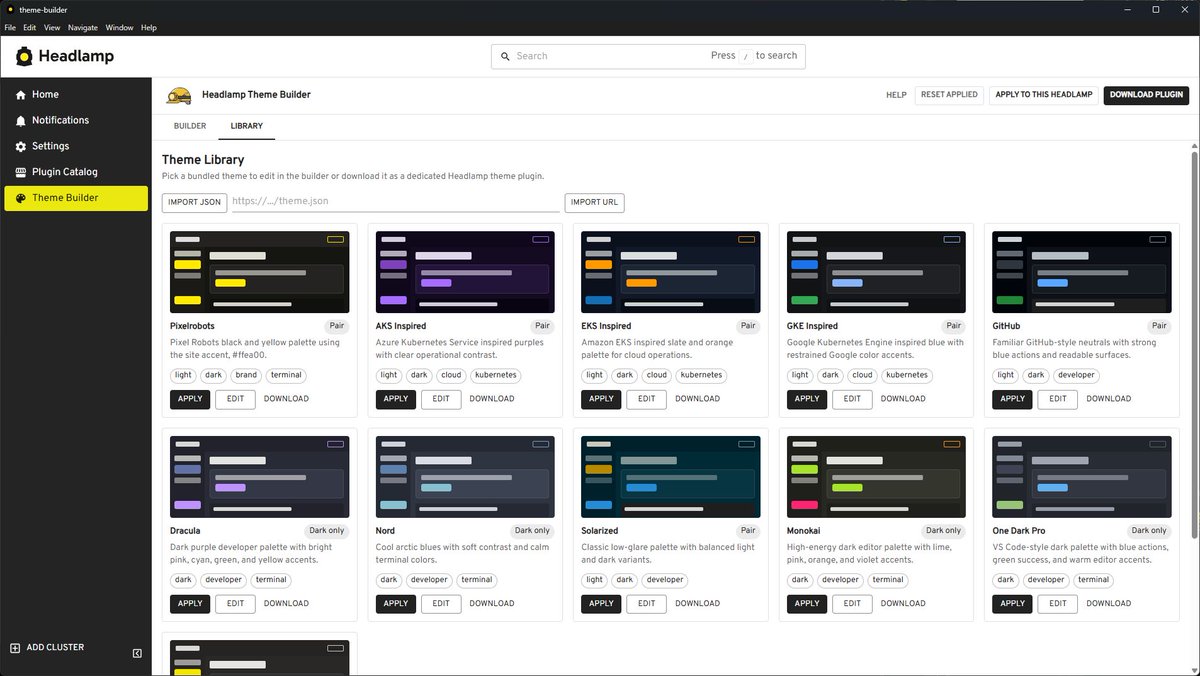The width and height of the screenshot is (1200, 676).
Task: Click the 'terminal' tag on Dracula card
Action: coord(271,580)
